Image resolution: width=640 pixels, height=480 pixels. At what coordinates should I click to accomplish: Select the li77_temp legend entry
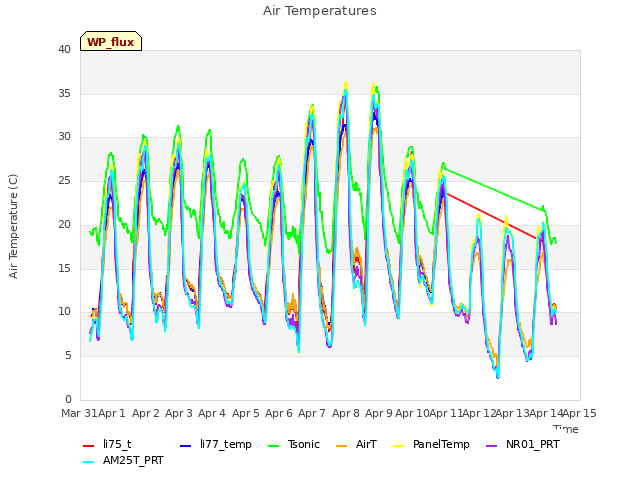tap(216, 444)
